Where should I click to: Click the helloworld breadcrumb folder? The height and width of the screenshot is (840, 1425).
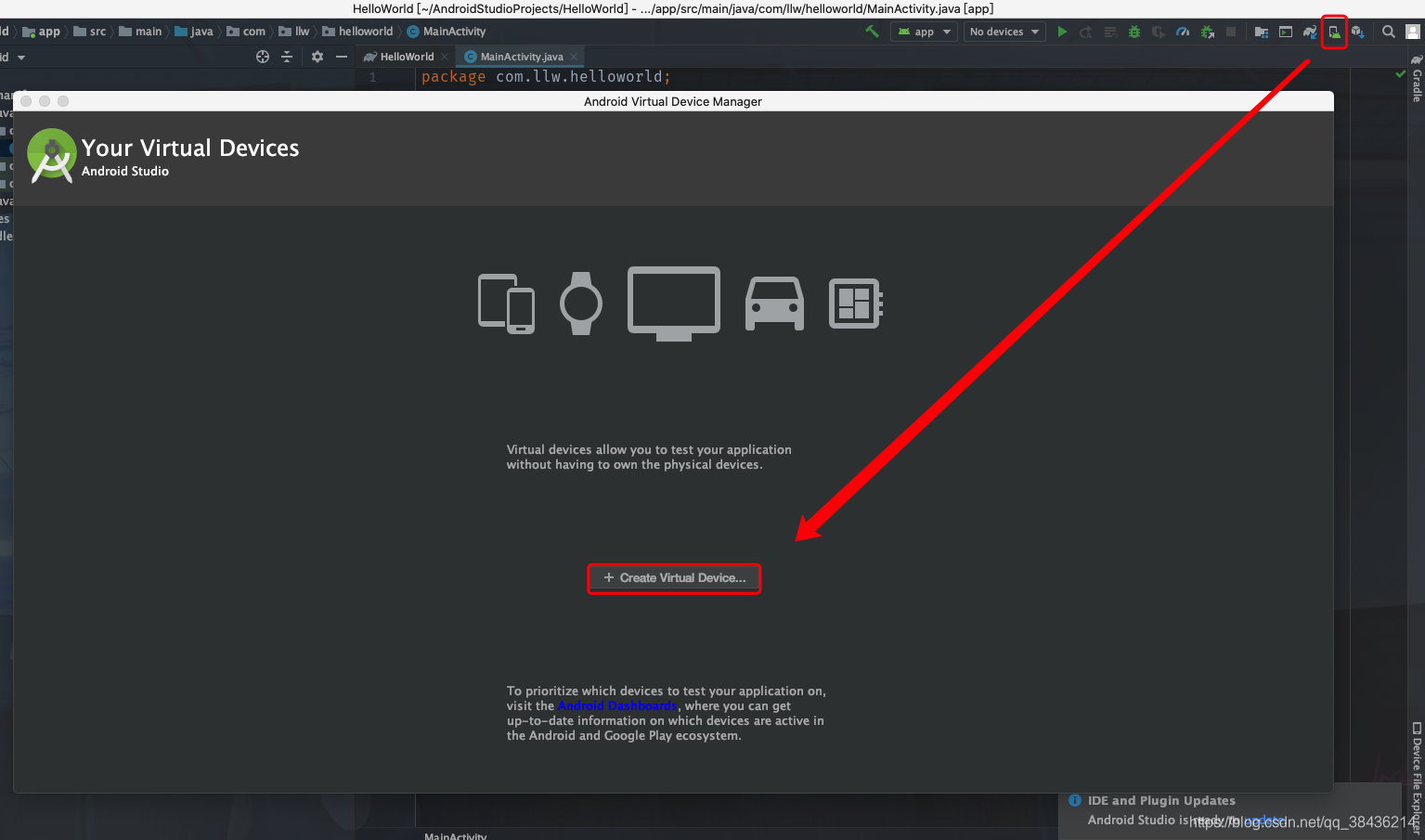tap(358, 32)
